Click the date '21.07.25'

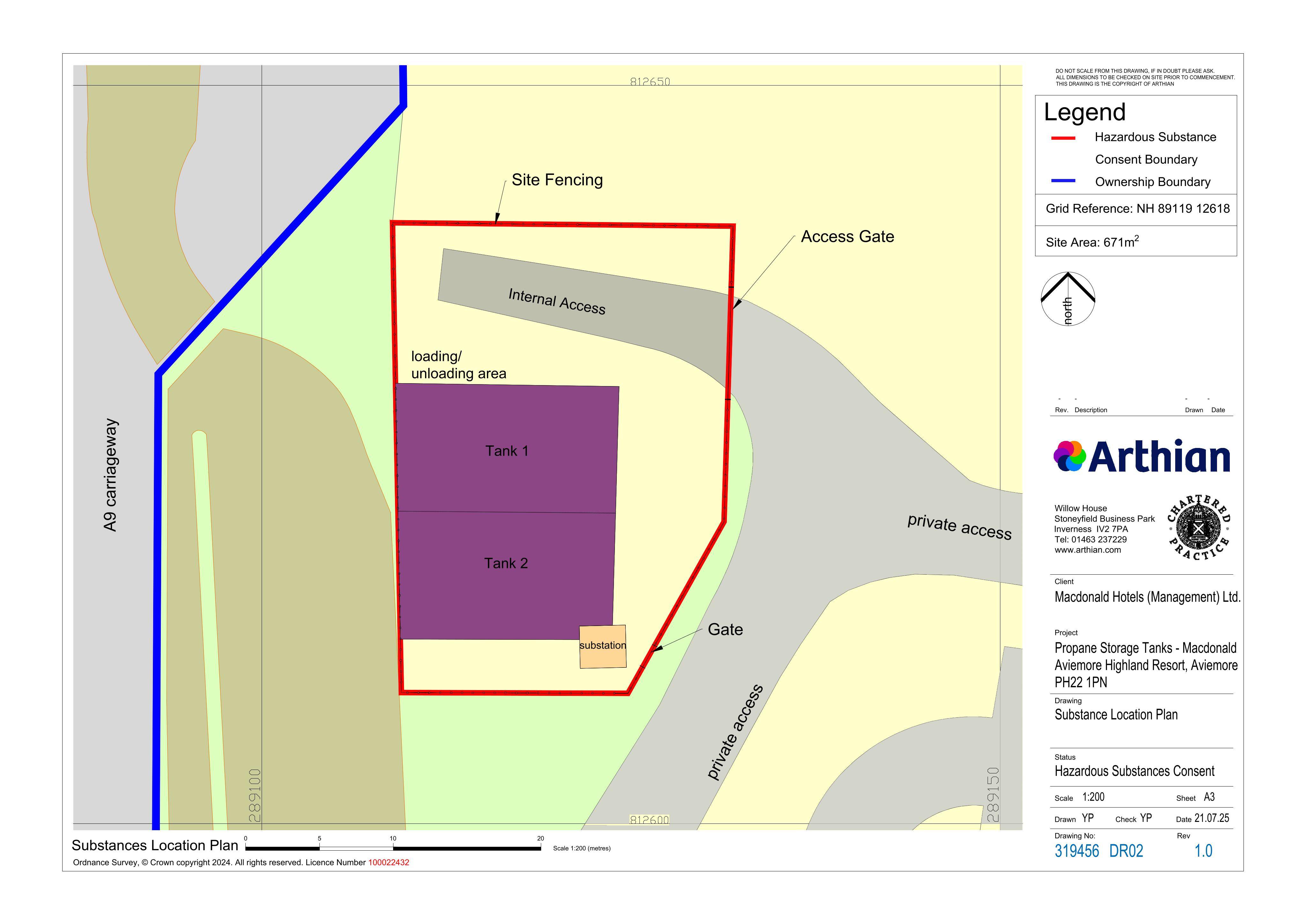tap(1212, 819)
